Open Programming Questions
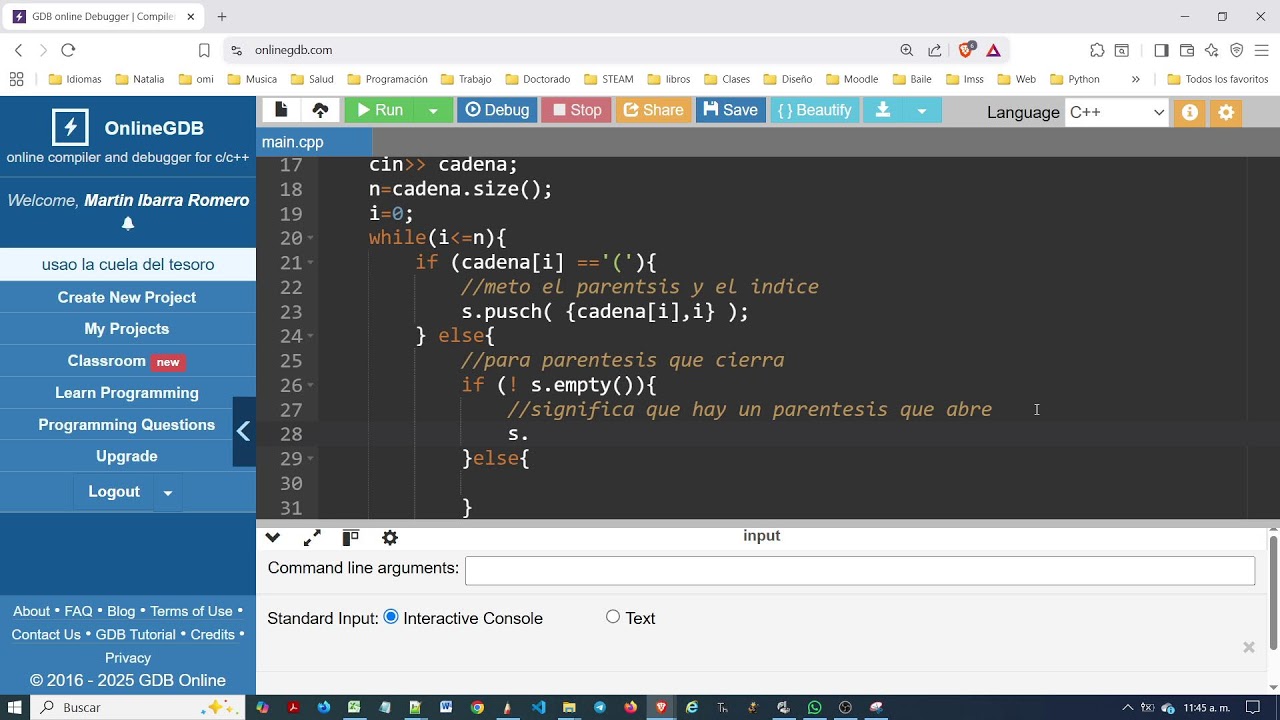Screen dimensions: 1280x720 127,425
